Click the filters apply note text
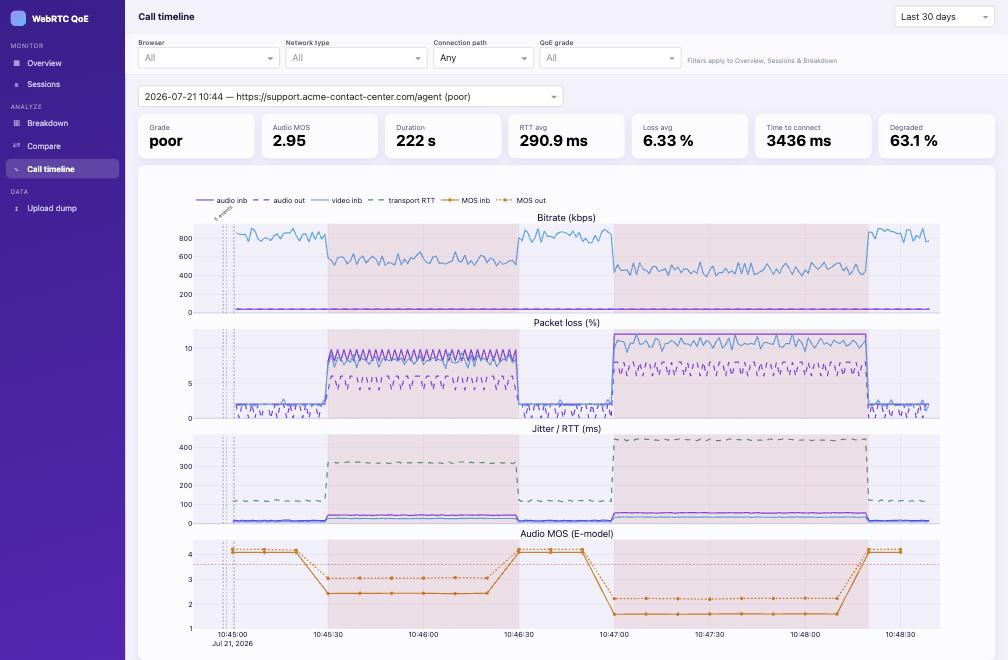The image size is (1008, 660). pos(762,60)
